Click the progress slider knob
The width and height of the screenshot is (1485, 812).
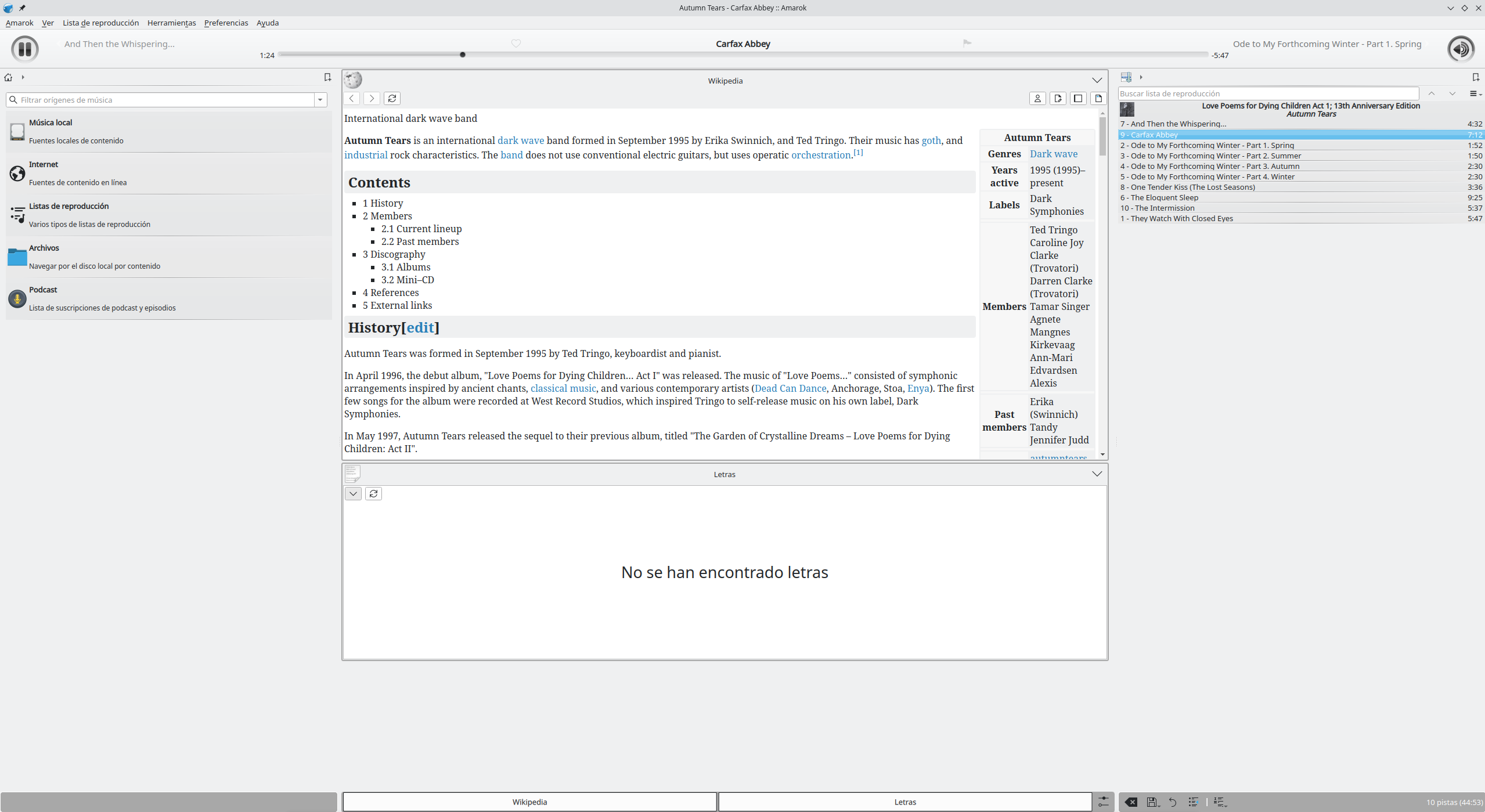(x=463, y=55)
